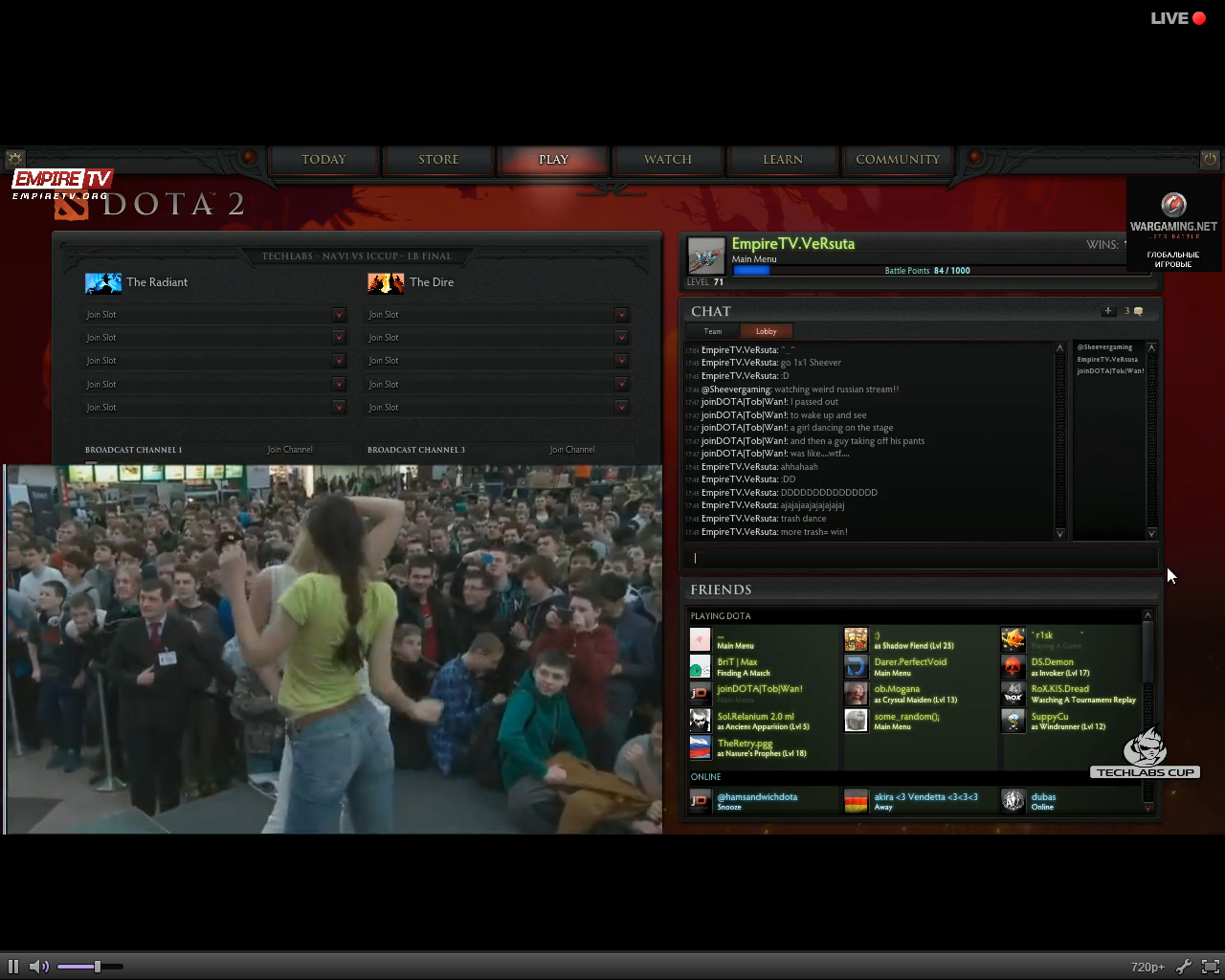The height and width of the screenshot is (980, 1225).
Task: Open Shadow Fiend player's avatar
Action: pyautogui.click(x=856, y=639)
